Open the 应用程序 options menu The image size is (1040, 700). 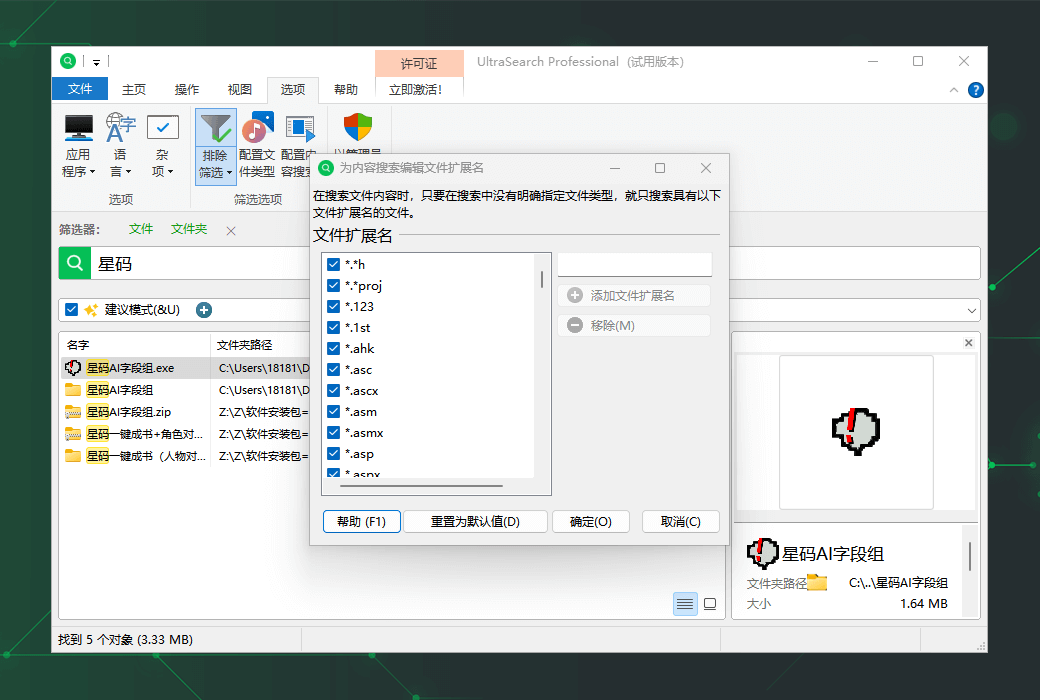tap(78, 145)
